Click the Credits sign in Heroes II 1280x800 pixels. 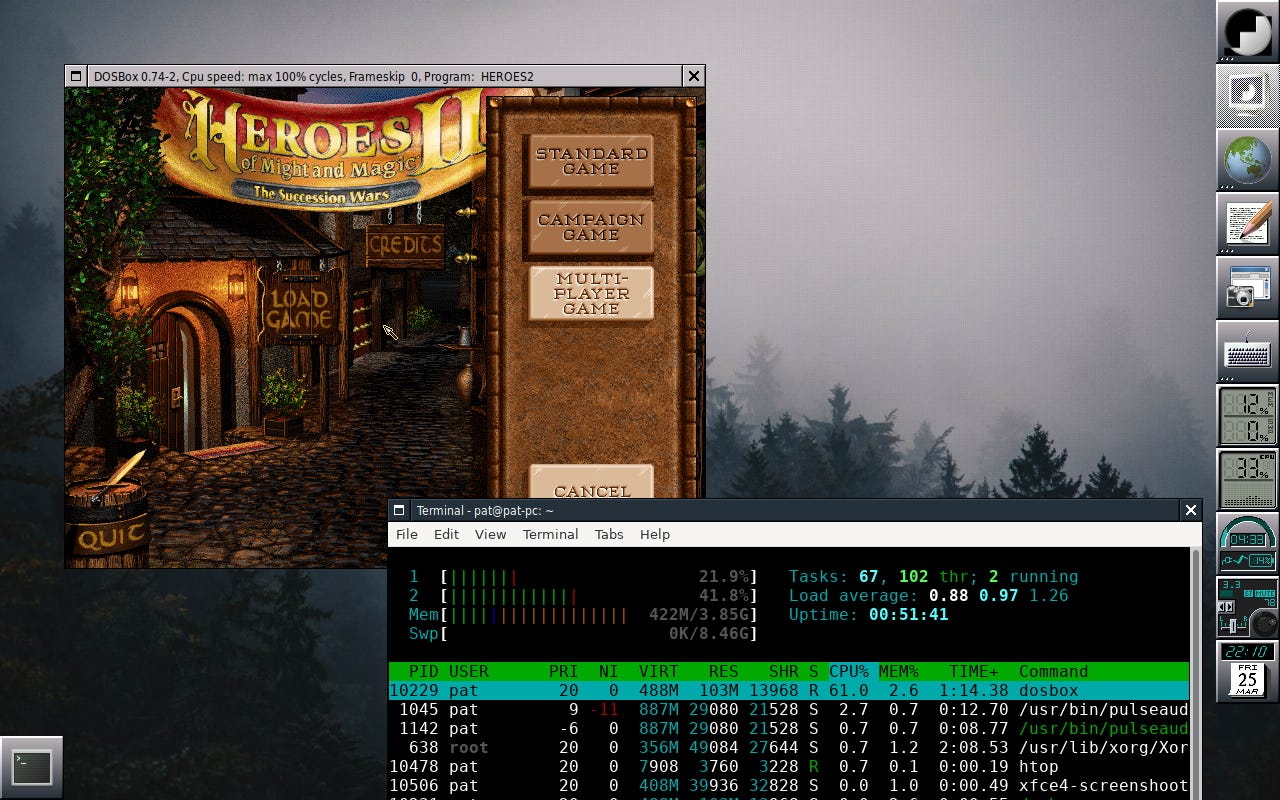pyautogui.click(x=405, y=245)
